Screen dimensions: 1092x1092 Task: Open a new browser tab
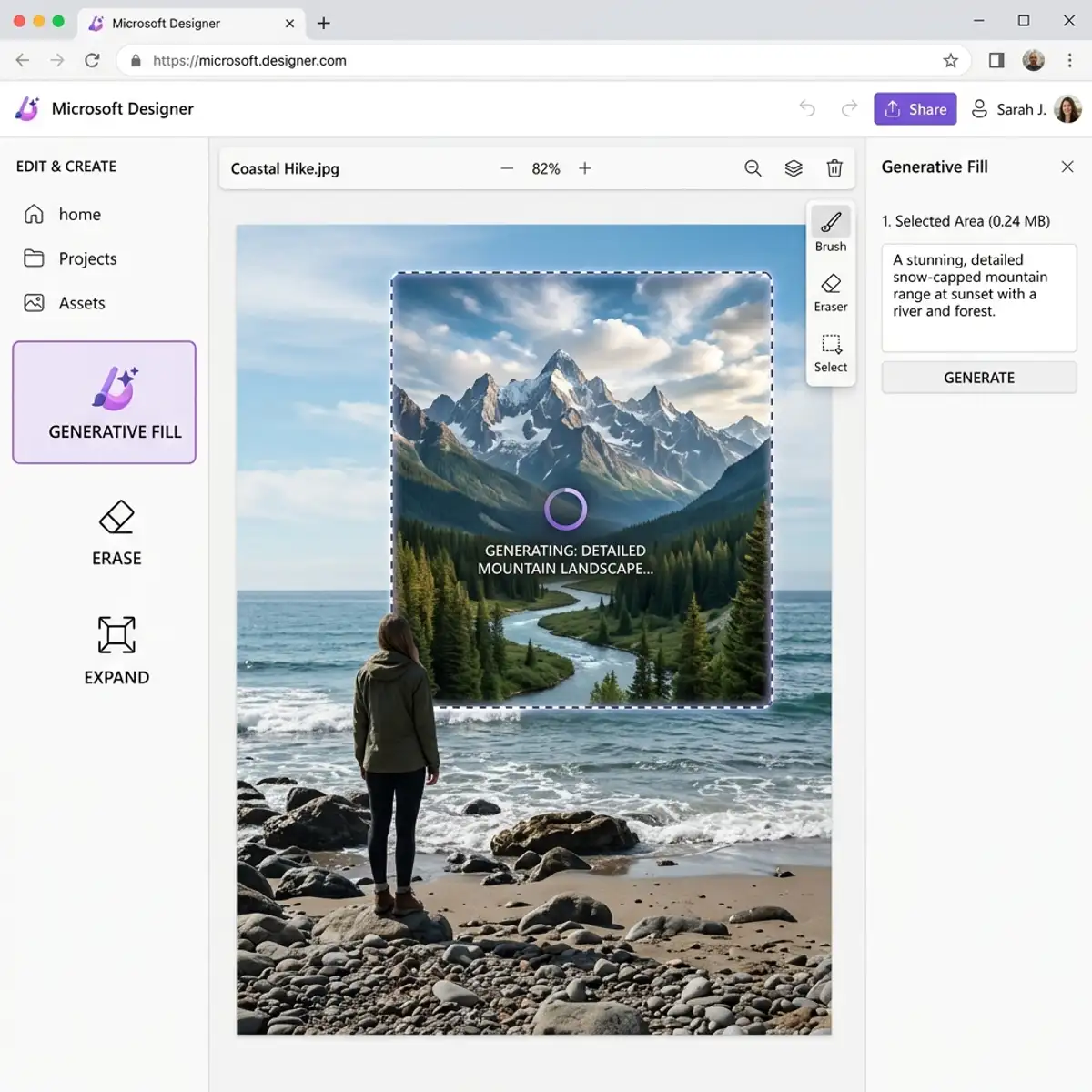(324, 23)
